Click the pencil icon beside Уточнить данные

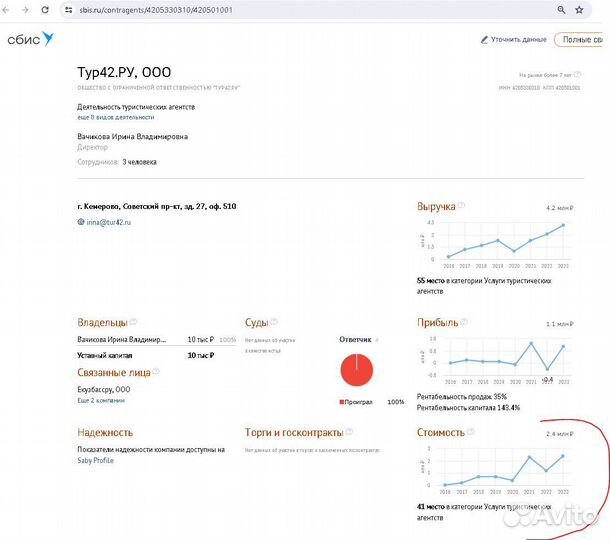[484, 40]
